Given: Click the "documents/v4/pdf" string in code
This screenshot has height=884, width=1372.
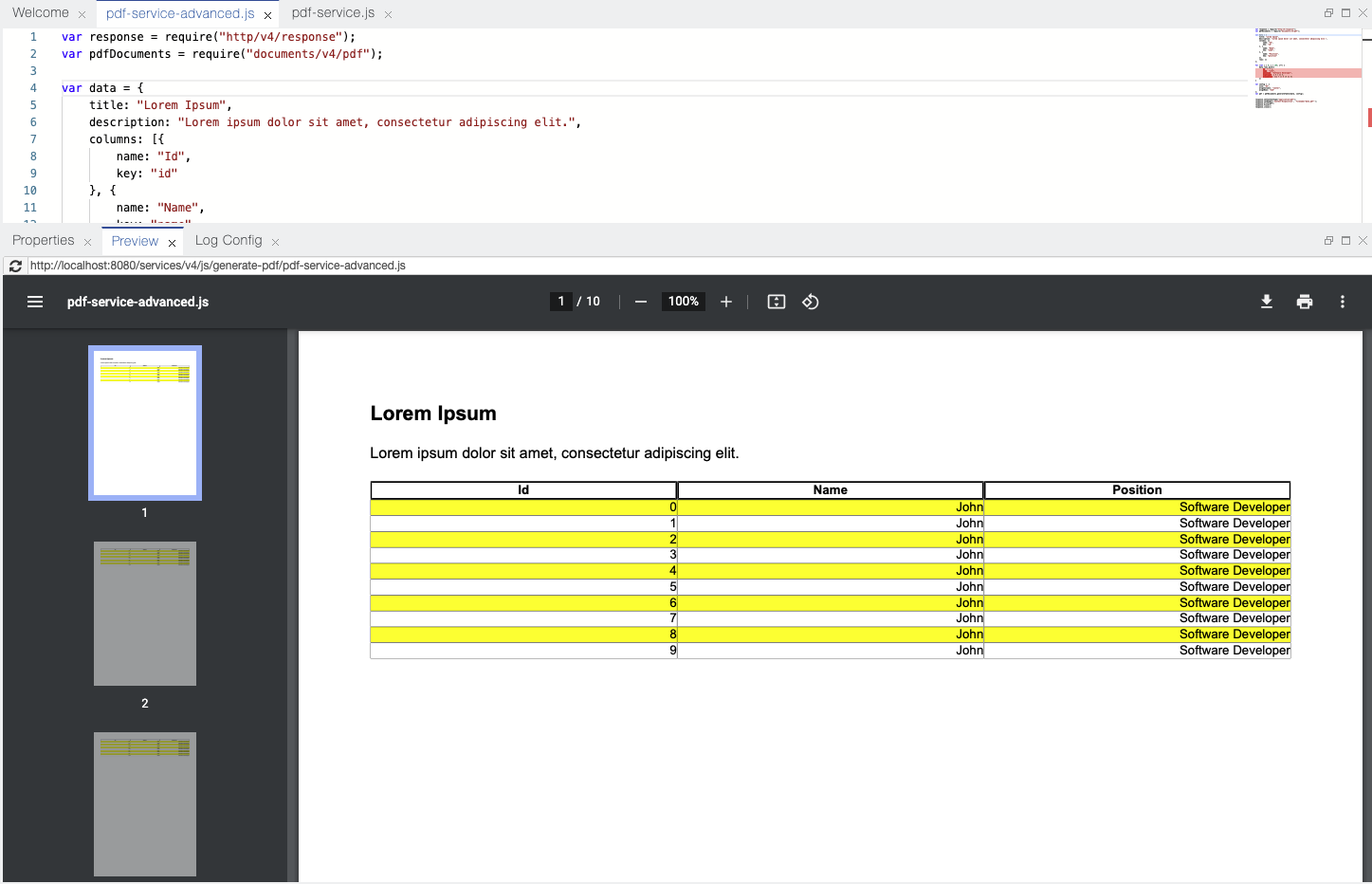Looking at the screenshot, I should (308, 54).
